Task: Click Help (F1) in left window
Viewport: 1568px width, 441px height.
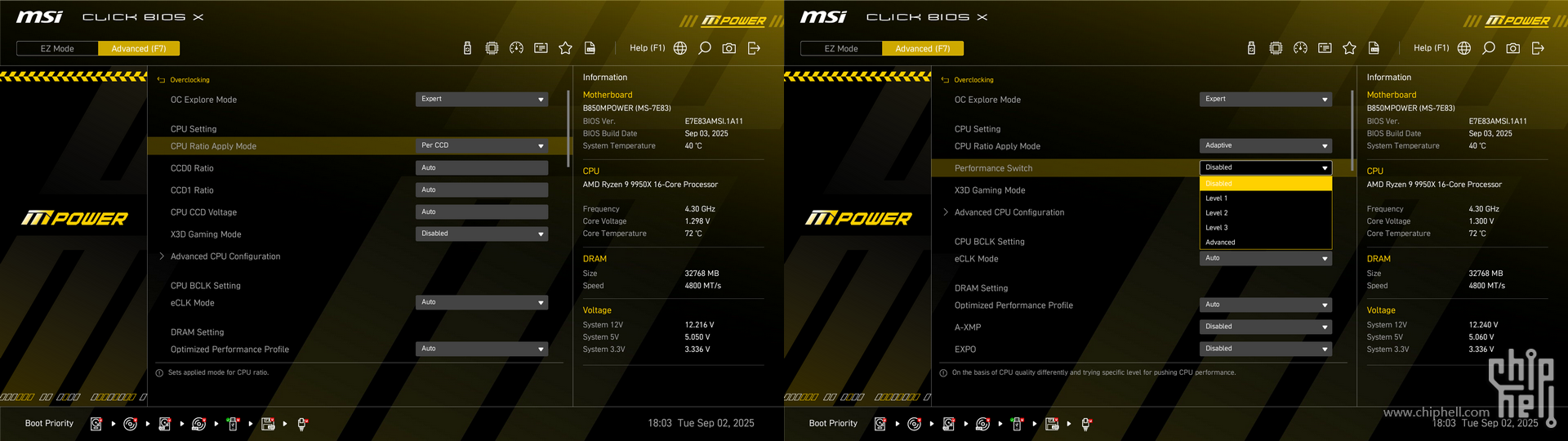Action: (x=648, y=48)
